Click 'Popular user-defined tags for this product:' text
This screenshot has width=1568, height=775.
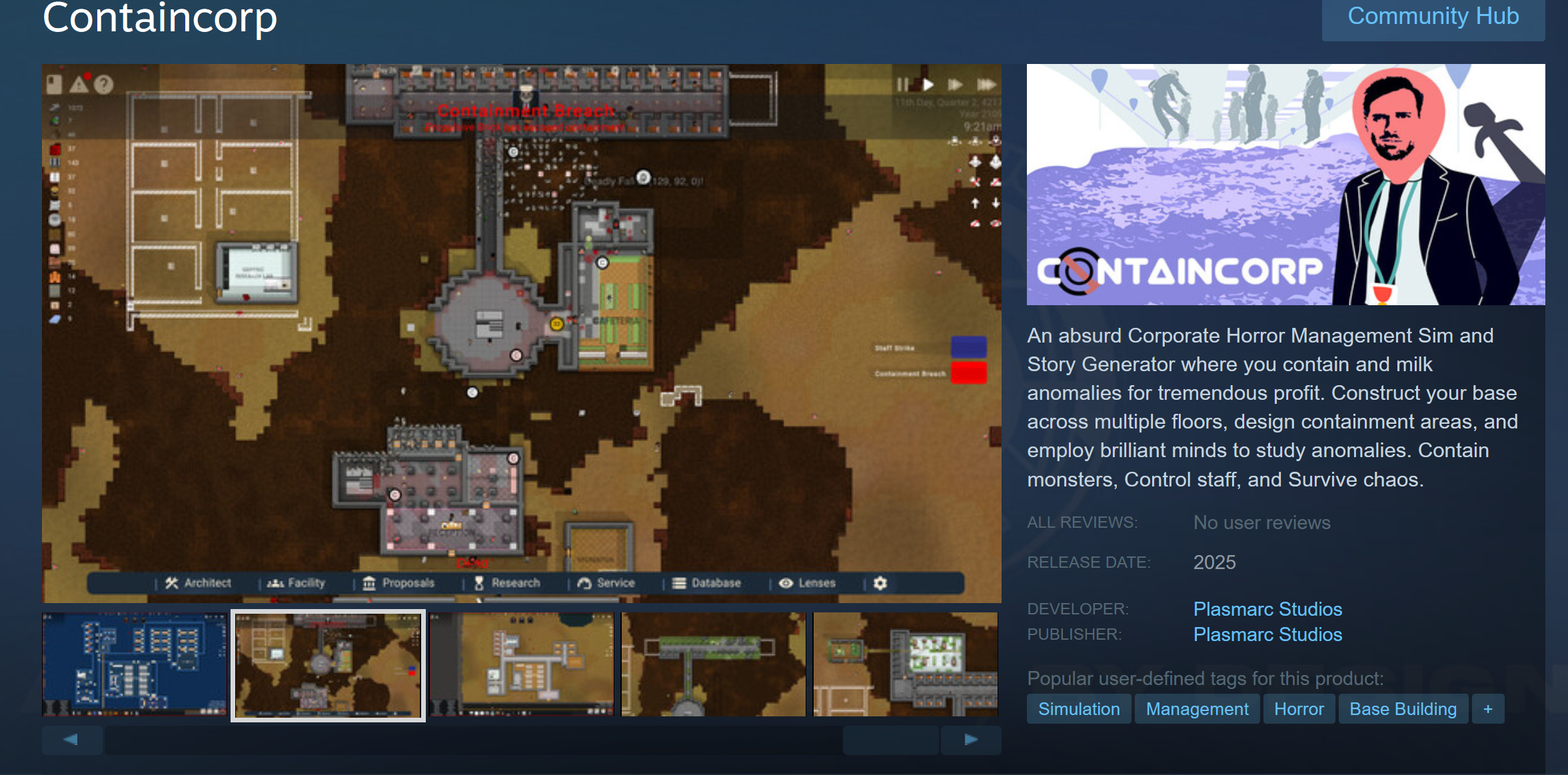(1205, 678)
